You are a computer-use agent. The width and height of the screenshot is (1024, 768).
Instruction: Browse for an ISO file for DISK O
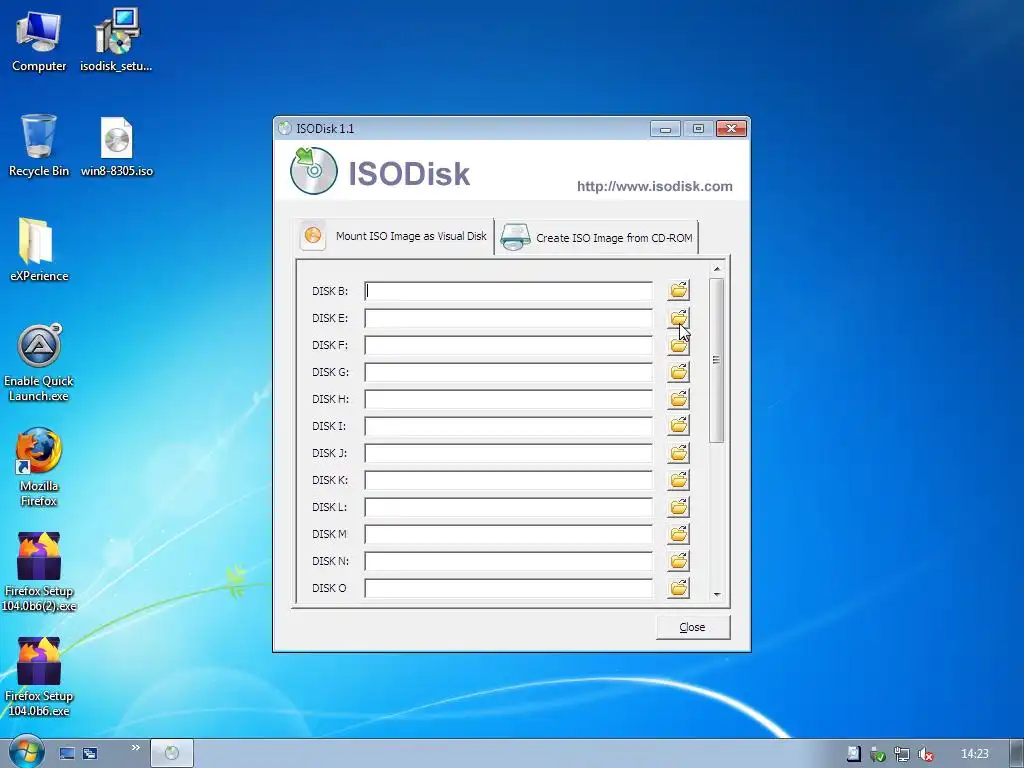[679, 588]
